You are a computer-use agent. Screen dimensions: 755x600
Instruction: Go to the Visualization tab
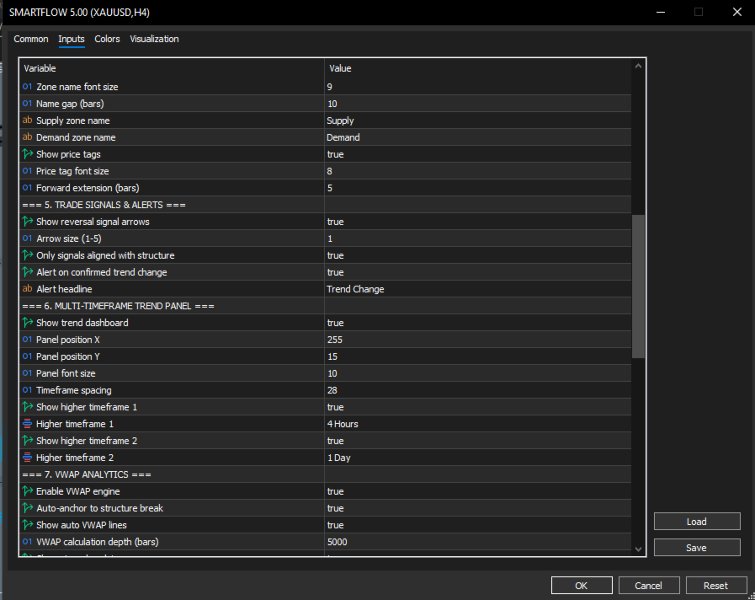click(154, 39)
